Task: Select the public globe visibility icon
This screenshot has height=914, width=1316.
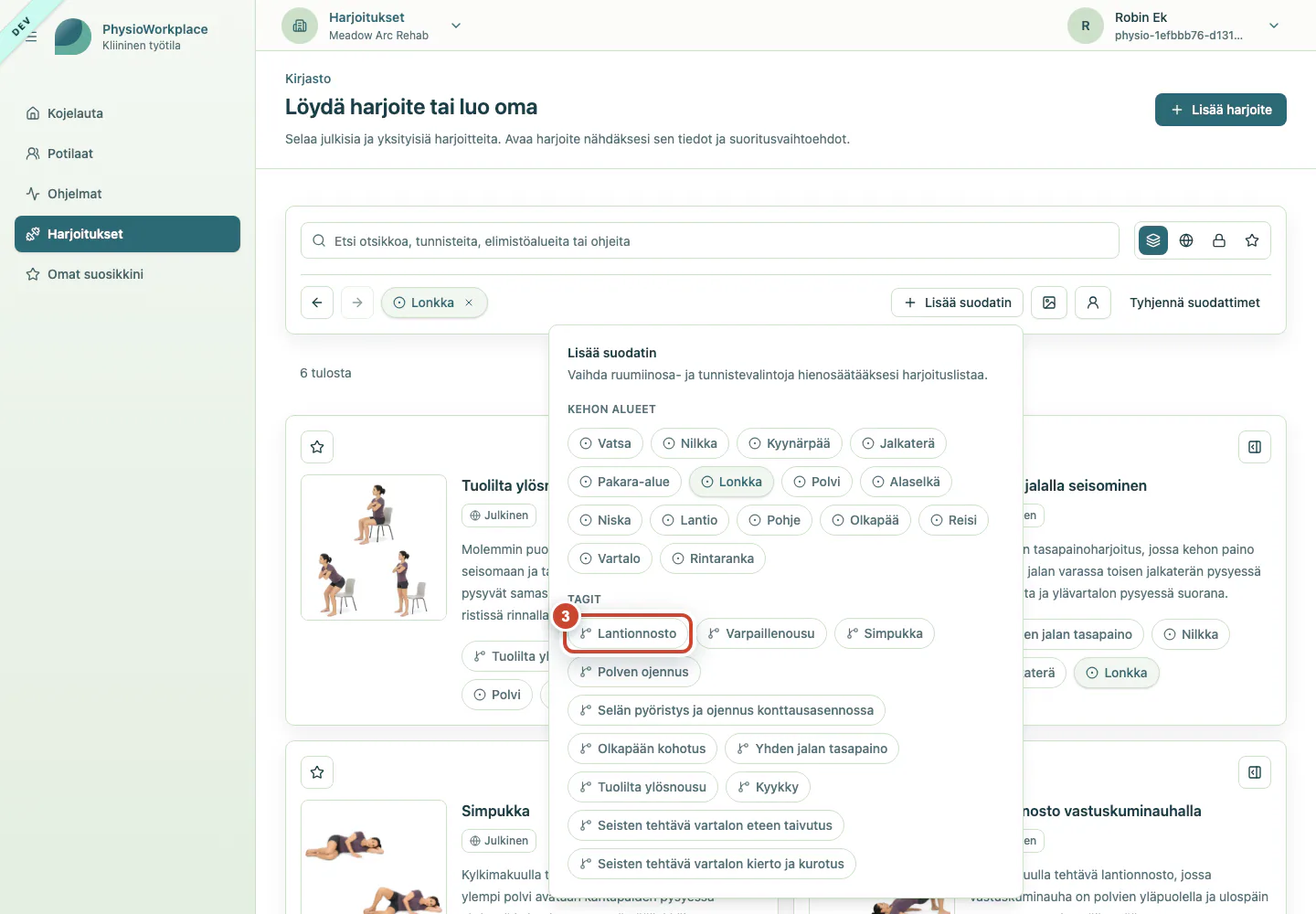Action: 1186,240
